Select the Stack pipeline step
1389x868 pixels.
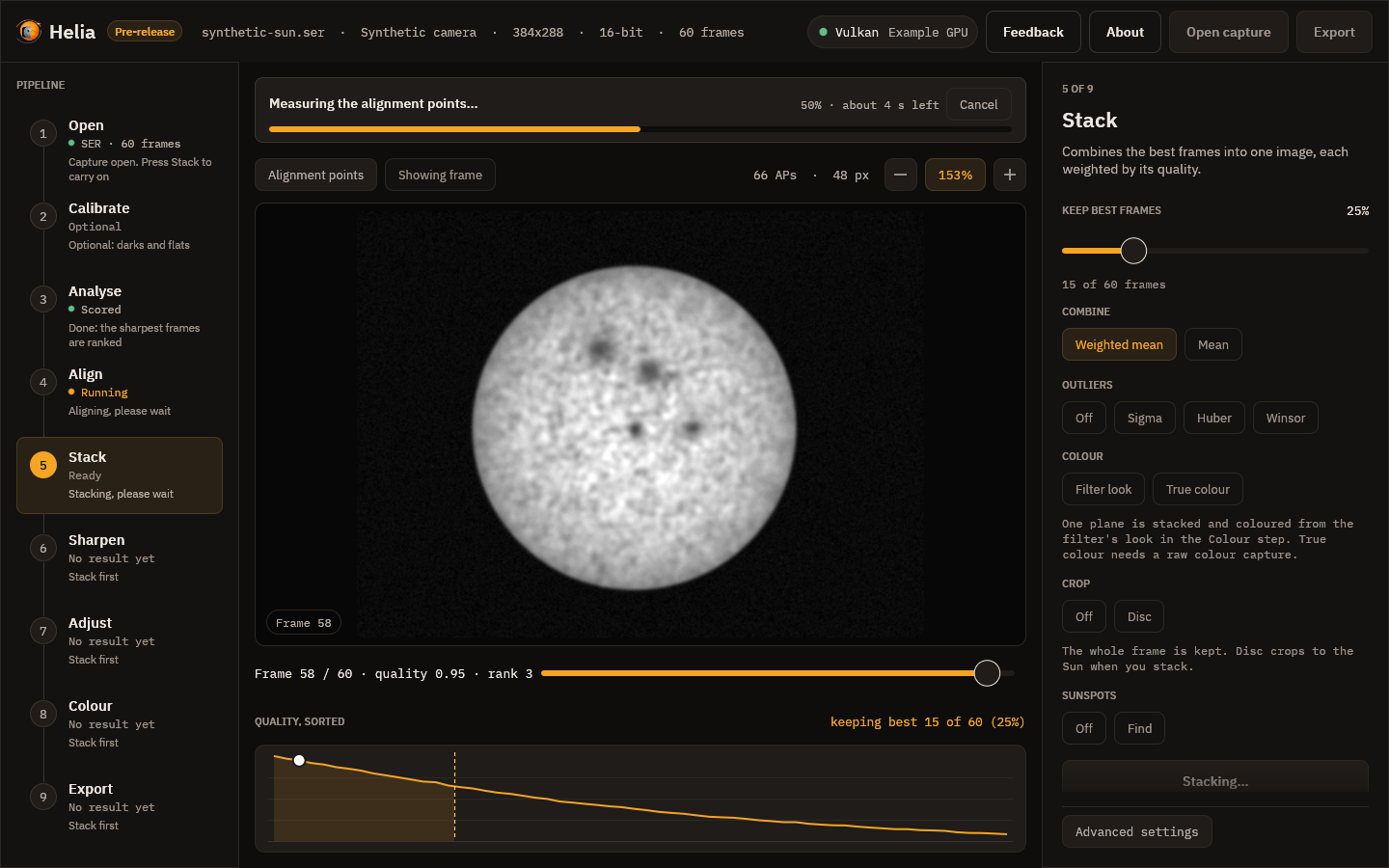click(x=120, y=475)
